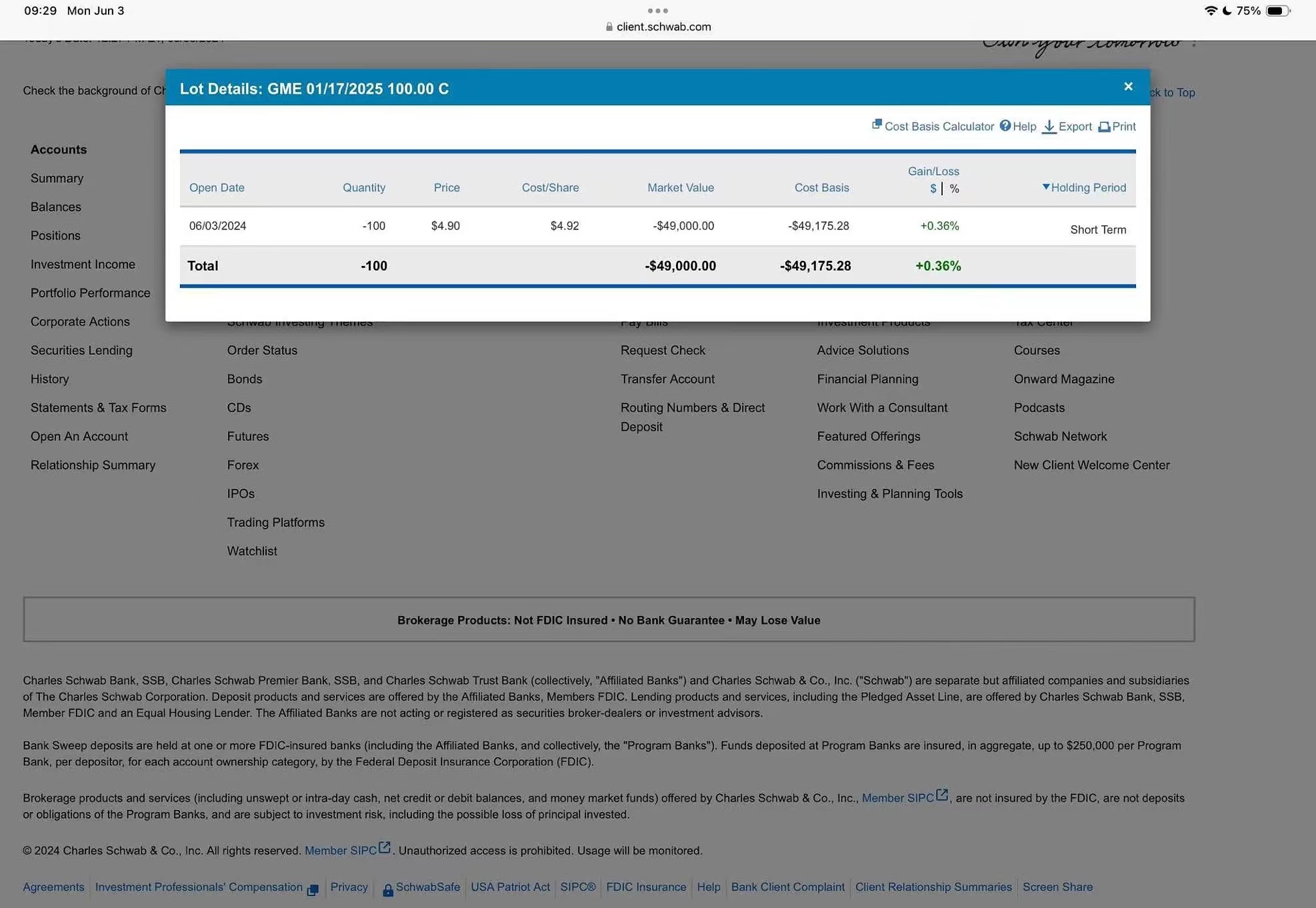Click the Print printer icon

pos(1104,127)
